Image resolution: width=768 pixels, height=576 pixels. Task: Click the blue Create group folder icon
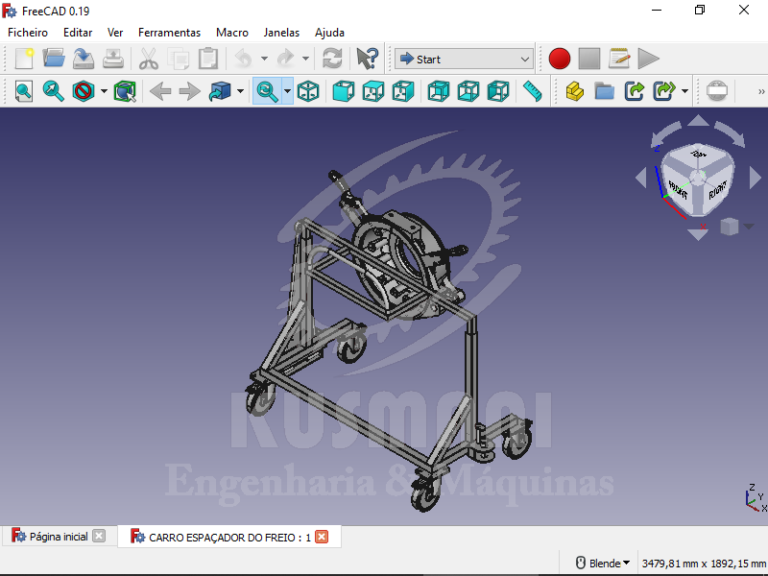click(604, 91)
